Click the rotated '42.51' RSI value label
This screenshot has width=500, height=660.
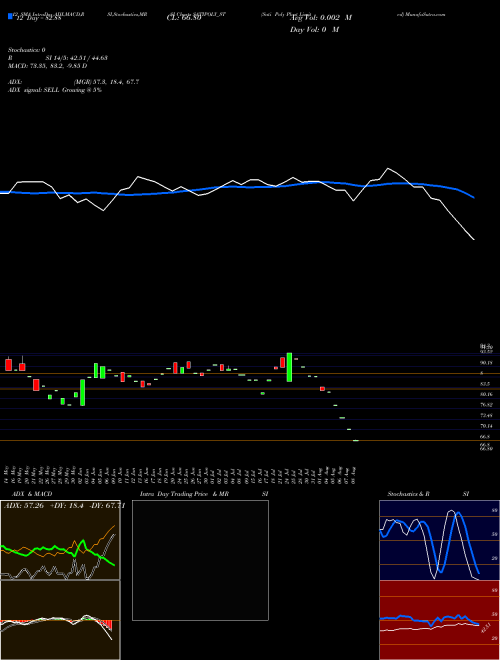484,628
